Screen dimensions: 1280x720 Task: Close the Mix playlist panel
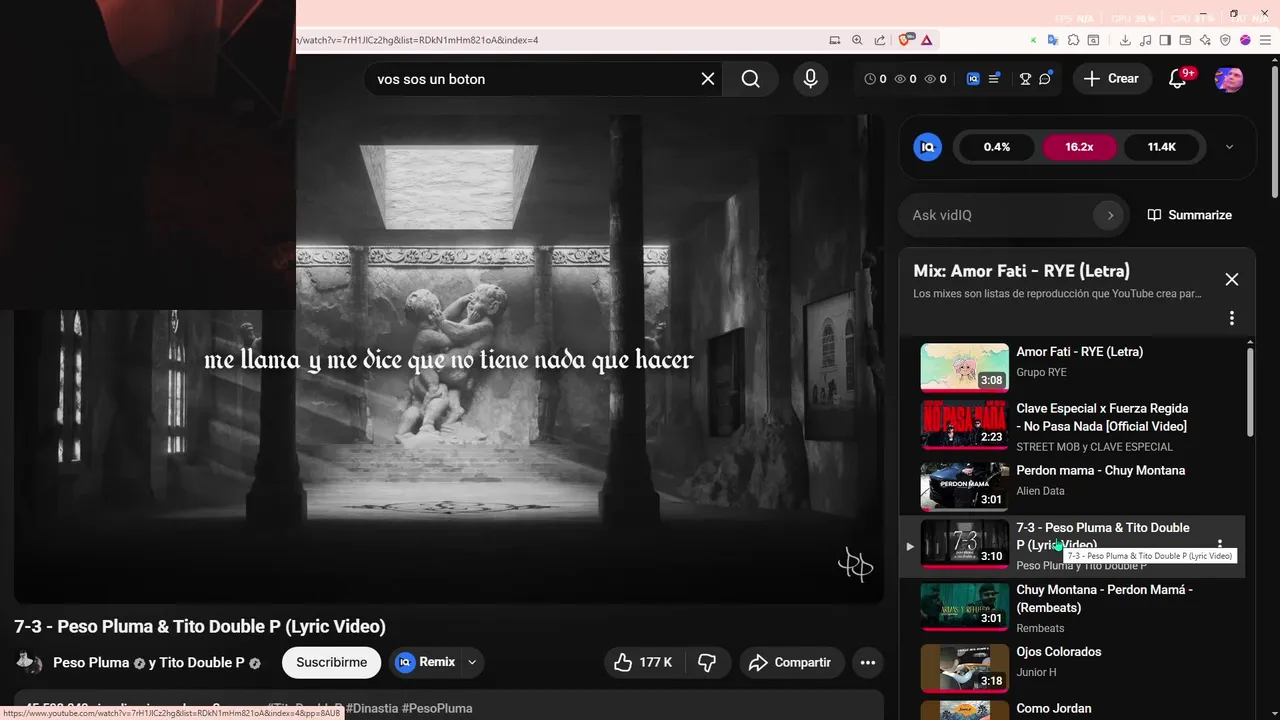(1232, 280)
